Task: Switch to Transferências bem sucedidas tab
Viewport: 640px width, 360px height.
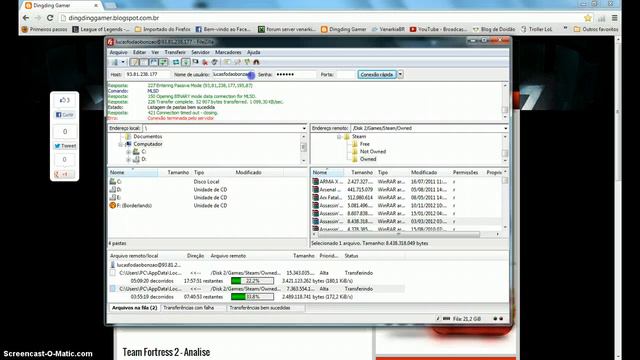Action: [260, 308]
